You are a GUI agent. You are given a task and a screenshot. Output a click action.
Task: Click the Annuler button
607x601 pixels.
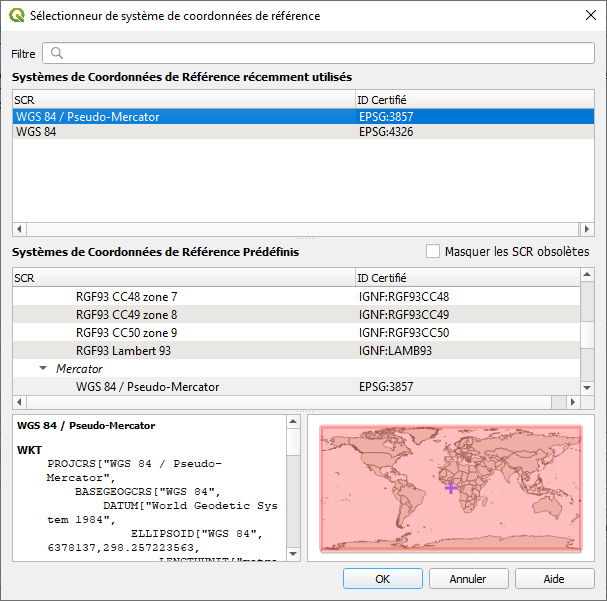click(x=468, y=579)
